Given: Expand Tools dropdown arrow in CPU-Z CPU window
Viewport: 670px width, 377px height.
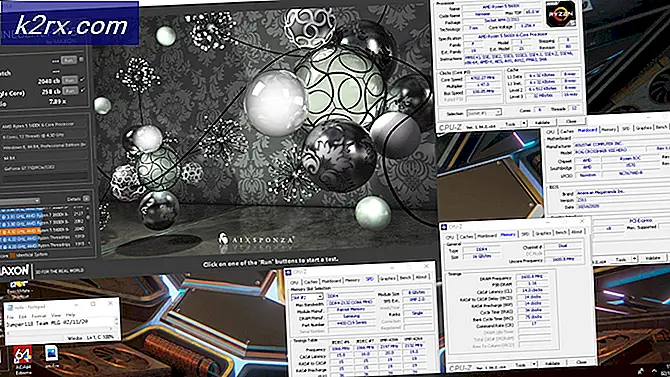Looking at the screenshot, I should pos(524,124).
